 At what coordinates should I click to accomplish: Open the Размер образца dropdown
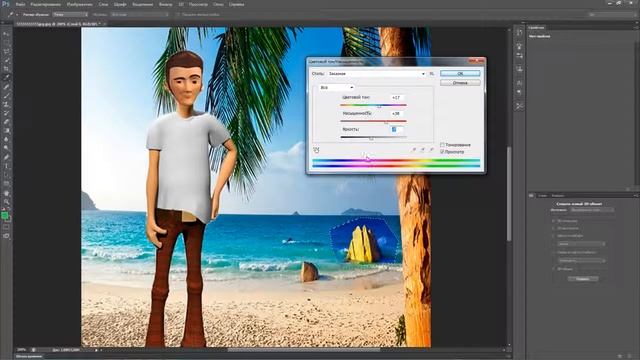(70, 14)
